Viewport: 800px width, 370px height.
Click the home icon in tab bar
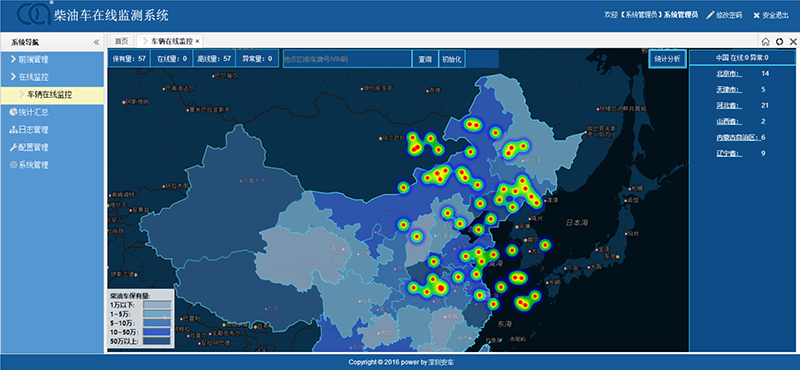(765, 41)
